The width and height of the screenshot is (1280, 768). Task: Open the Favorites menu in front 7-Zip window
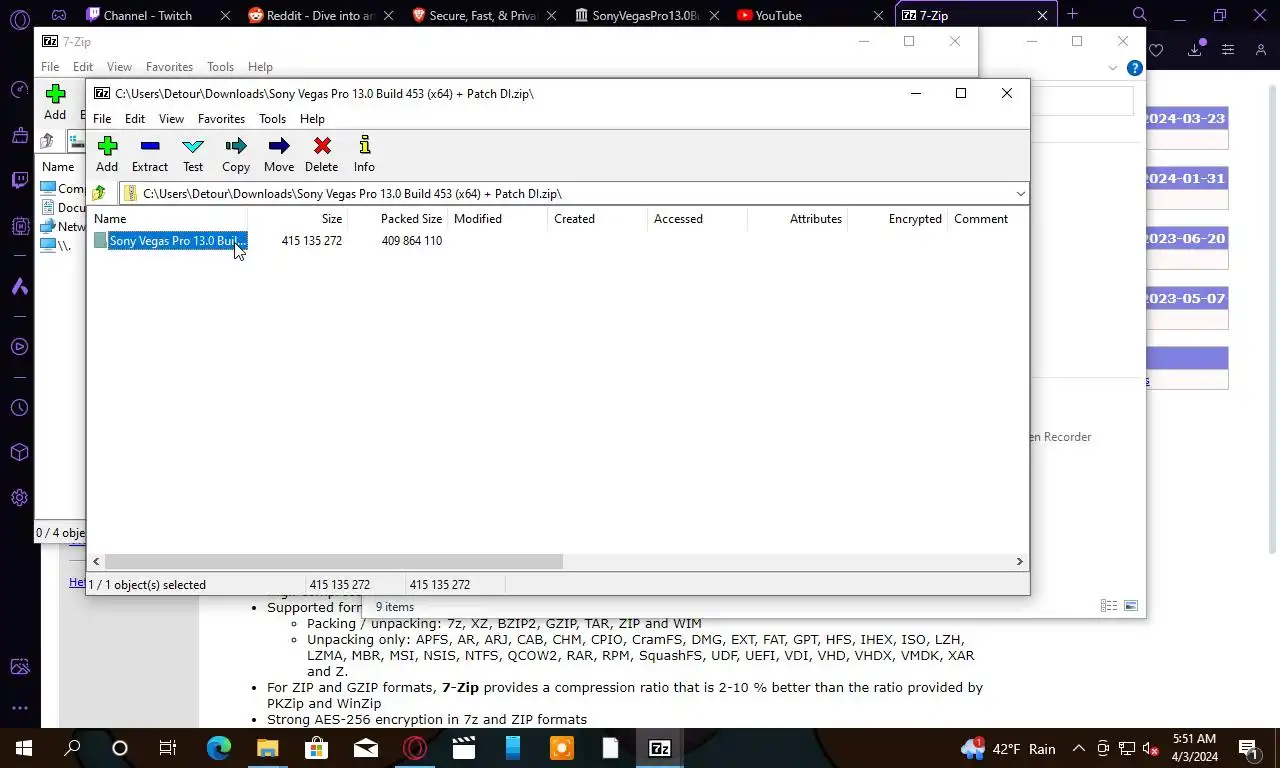[x=221, y=118]
